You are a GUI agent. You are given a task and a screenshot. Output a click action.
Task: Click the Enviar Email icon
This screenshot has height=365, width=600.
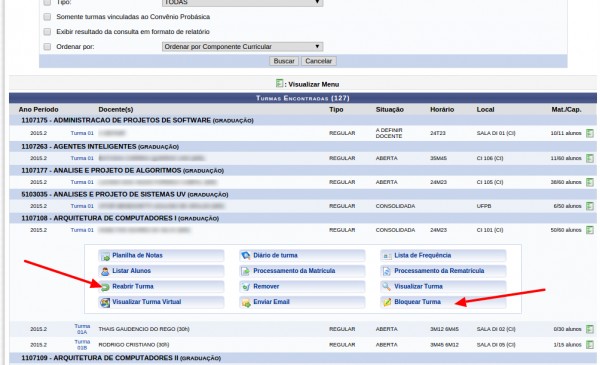pos(246,303)
